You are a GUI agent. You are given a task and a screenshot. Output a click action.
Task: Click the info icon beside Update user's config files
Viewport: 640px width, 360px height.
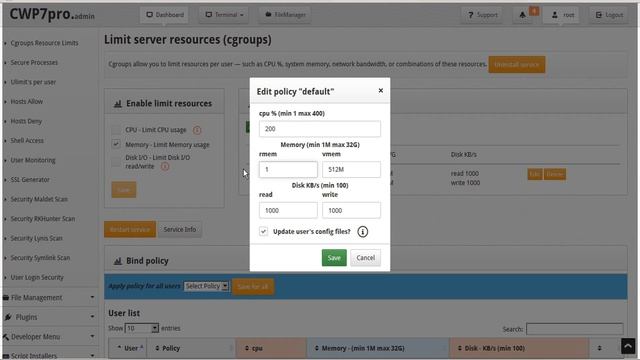(x=362, y=232)
